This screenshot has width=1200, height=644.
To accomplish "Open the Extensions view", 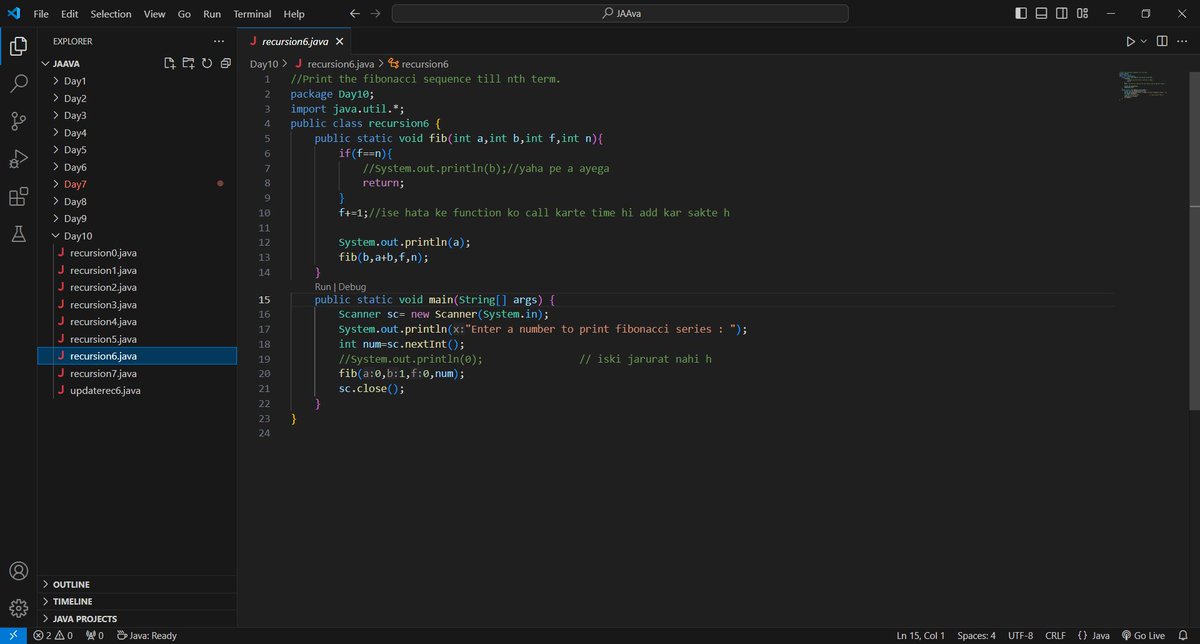I will coord(18,196).
